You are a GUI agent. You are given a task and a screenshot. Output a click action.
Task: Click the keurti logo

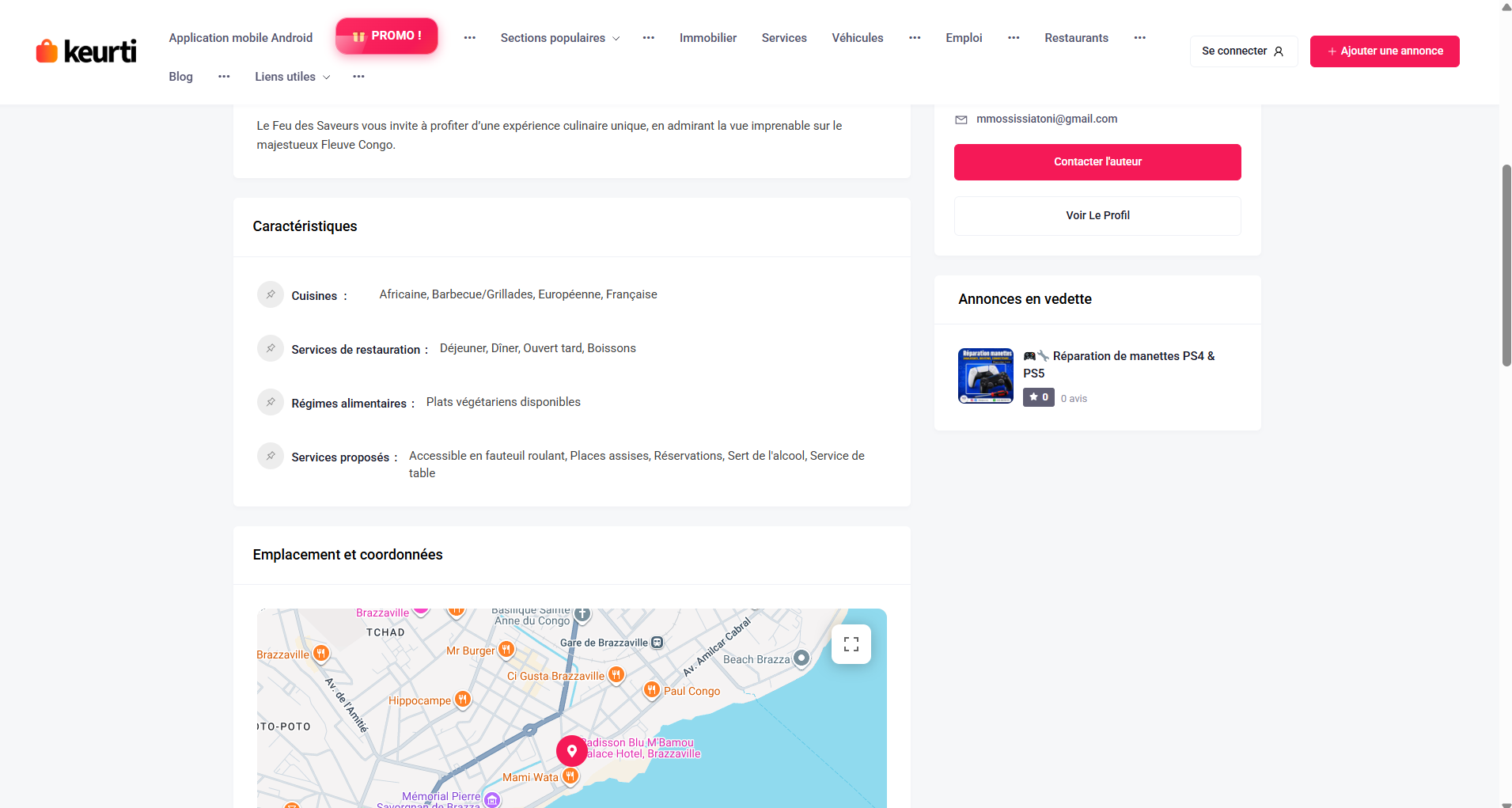point(86,51)
